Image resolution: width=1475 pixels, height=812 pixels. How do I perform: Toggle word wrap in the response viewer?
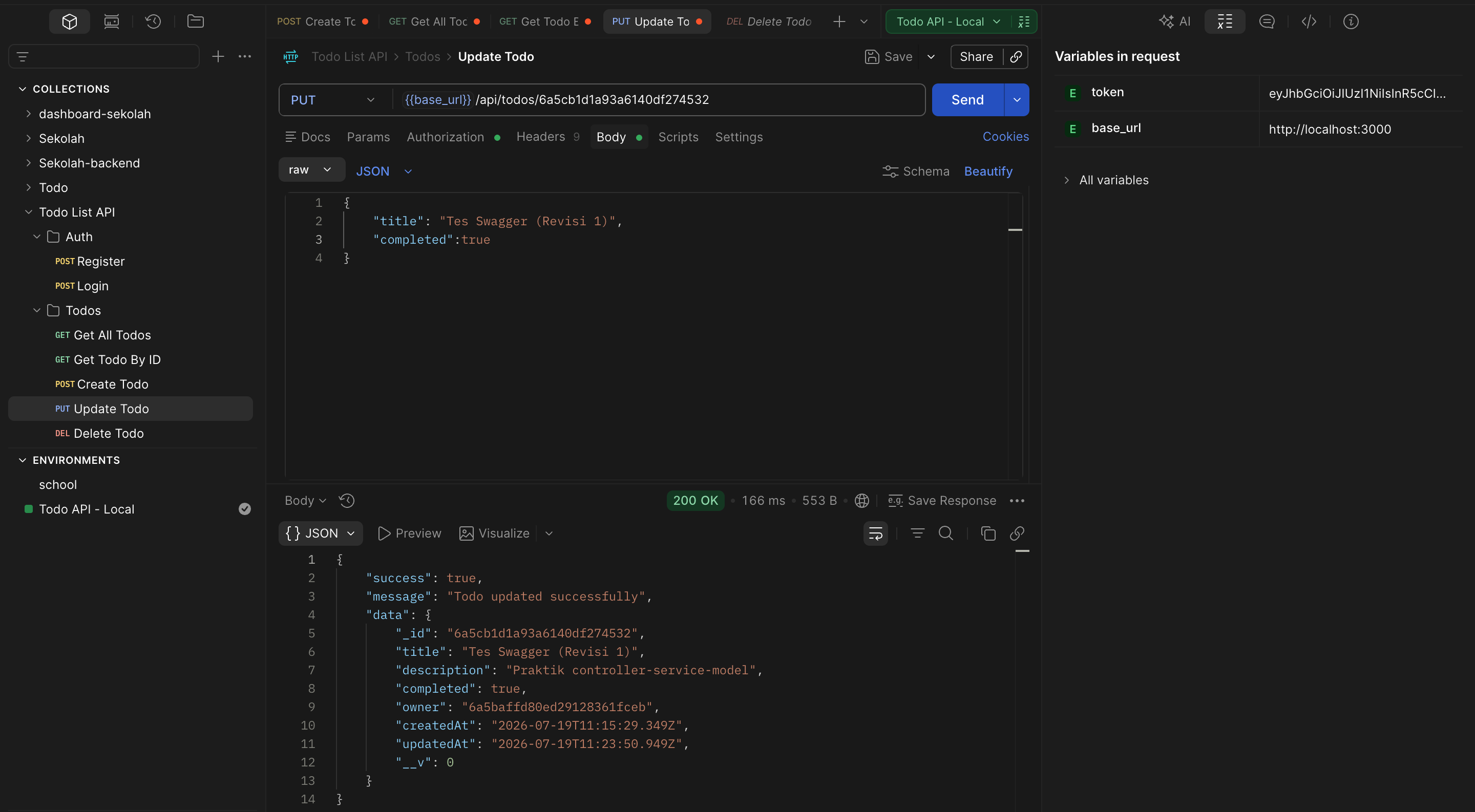(x=875, y=533)
